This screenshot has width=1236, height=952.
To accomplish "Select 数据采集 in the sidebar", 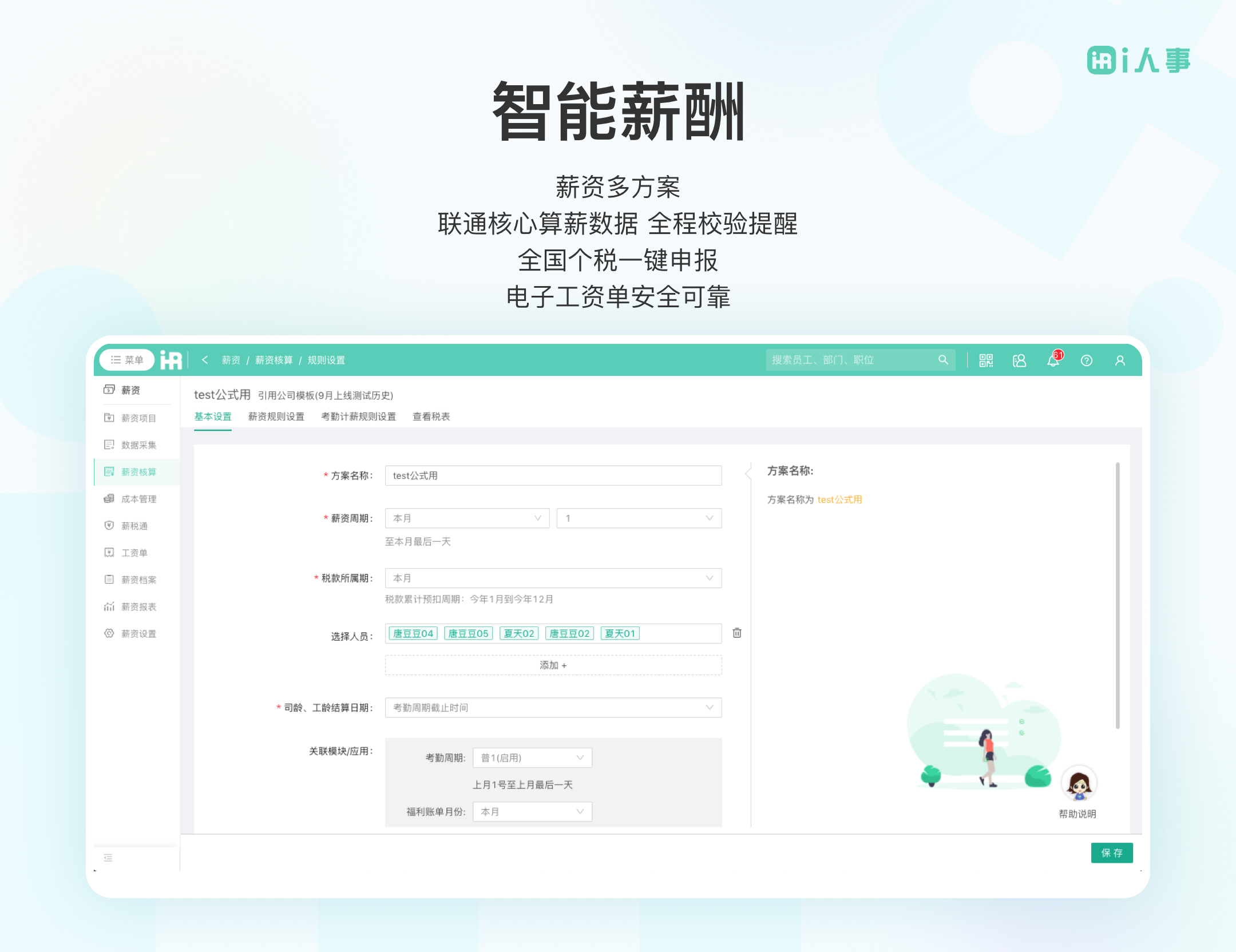I will tap(137, 445).
